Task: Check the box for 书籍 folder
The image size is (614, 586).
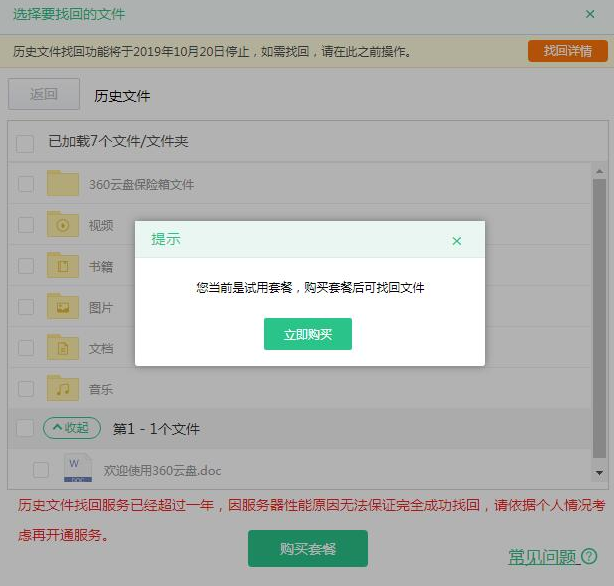Action: coord(26,266)
